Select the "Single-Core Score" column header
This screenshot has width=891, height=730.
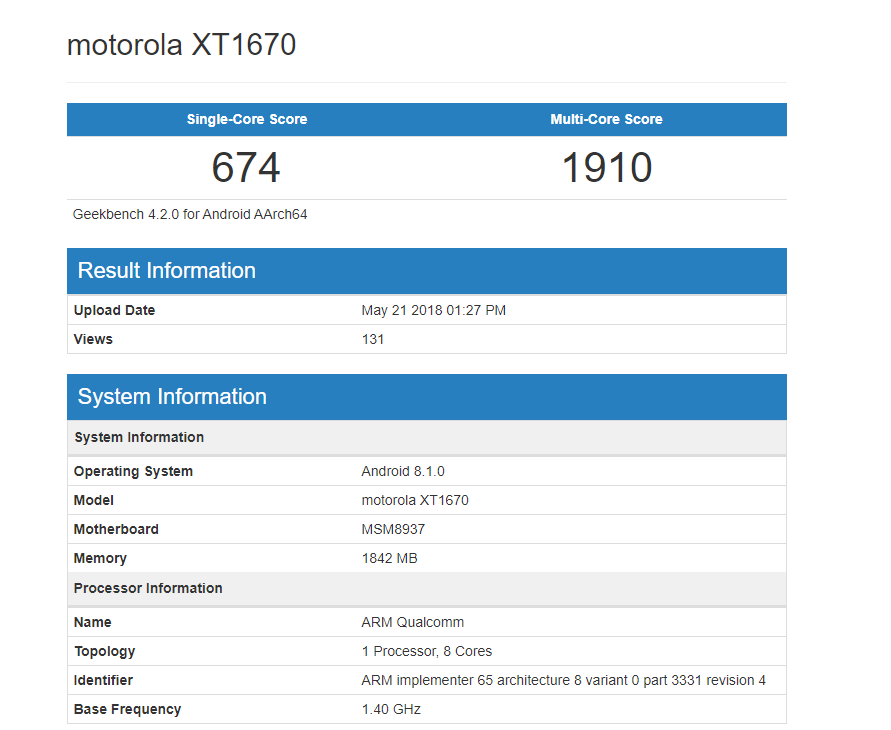[247, 119]
